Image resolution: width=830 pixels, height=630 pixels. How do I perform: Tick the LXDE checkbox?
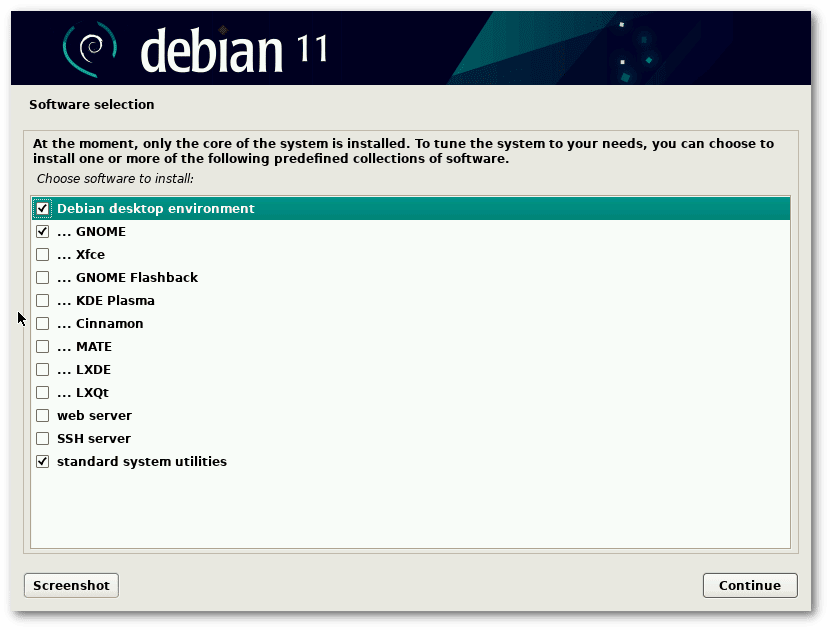click(x=42, y=370)
